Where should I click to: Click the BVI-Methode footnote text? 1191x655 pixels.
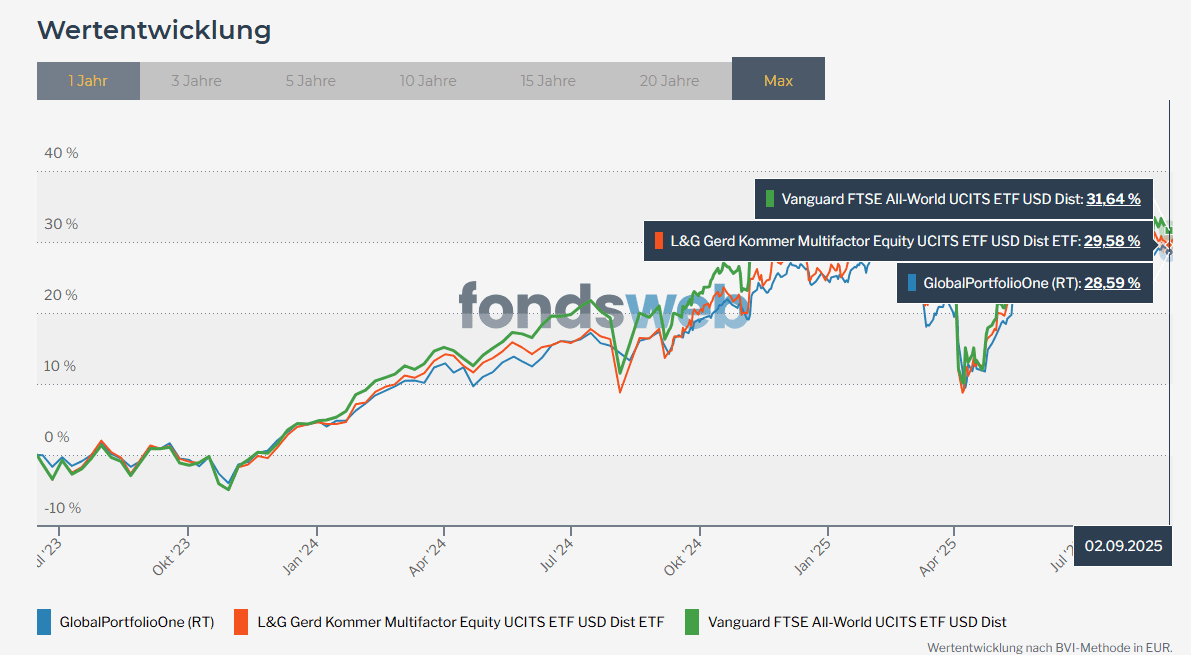[x=1049, y=647]
